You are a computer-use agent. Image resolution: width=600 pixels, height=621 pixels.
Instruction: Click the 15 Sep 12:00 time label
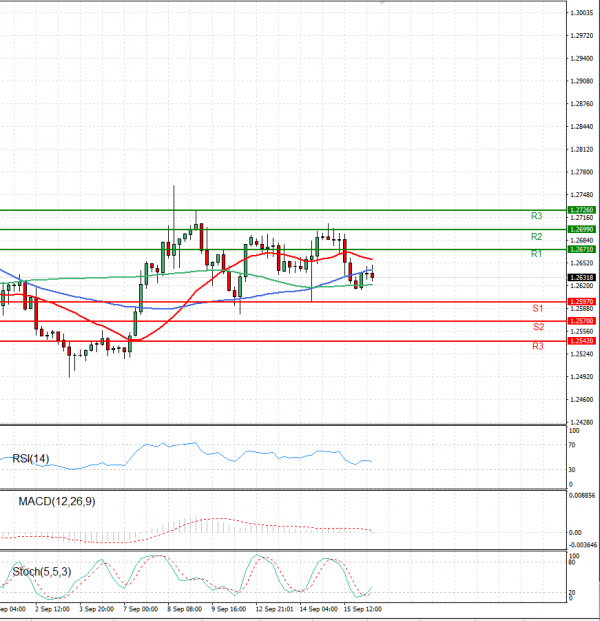coord(362,609)
